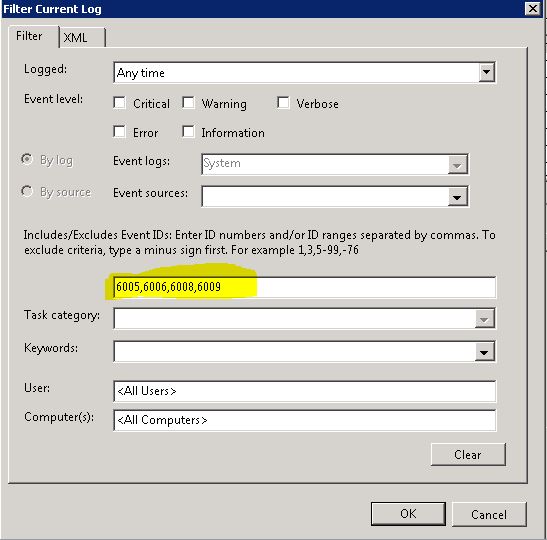Cancel the filter dialog
Screen dimensions: 547x540
pyautogui.click(x=489, y=514)
